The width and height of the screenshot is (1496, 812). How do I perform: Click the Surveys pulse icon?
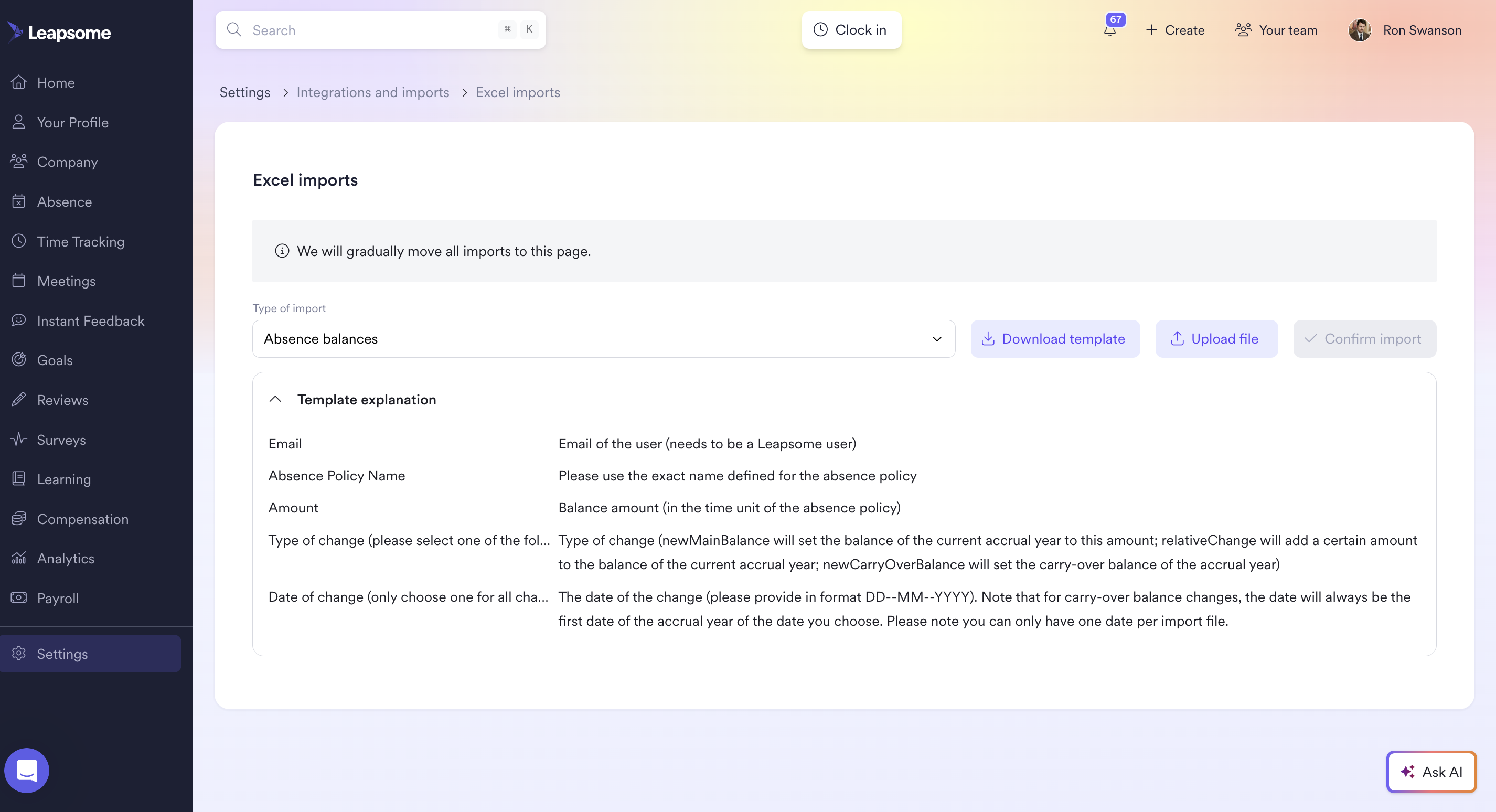pyautogui.click(x=18, y=439)
